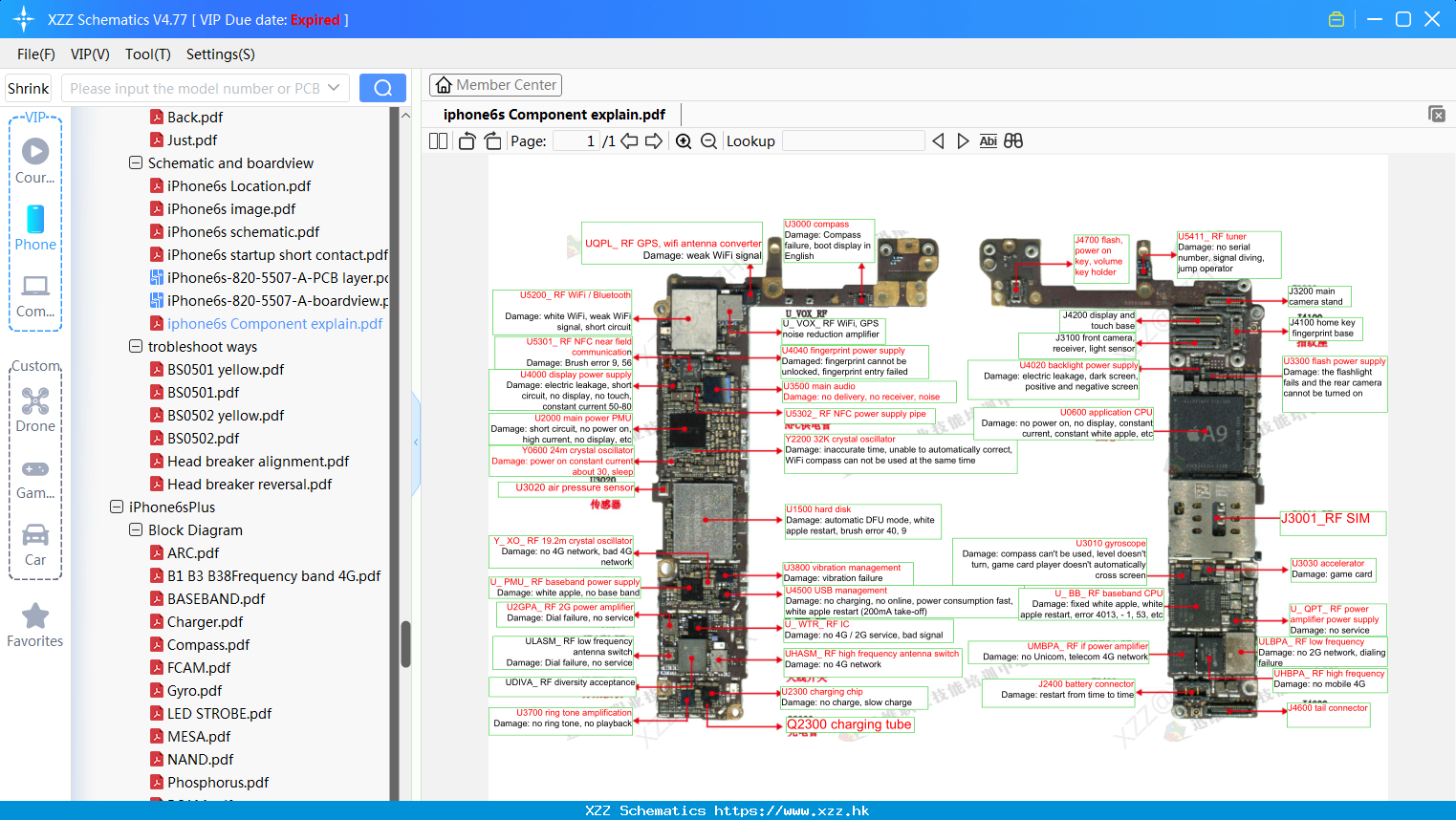The height and width of the screenshot is (820, 1456).
Task: Open the Car category icon
Action: point(35,534)
